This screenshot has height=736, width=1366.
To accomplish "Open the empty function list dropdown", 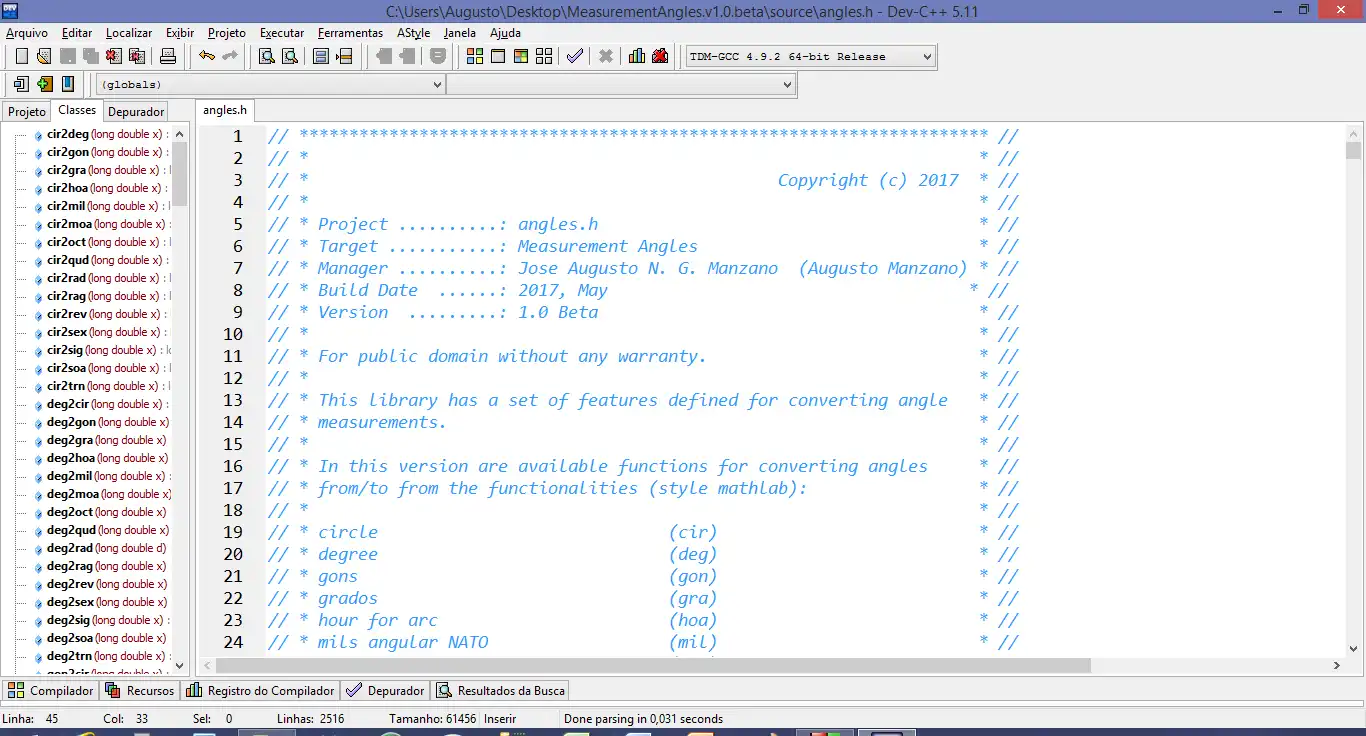I will [621, 85].
